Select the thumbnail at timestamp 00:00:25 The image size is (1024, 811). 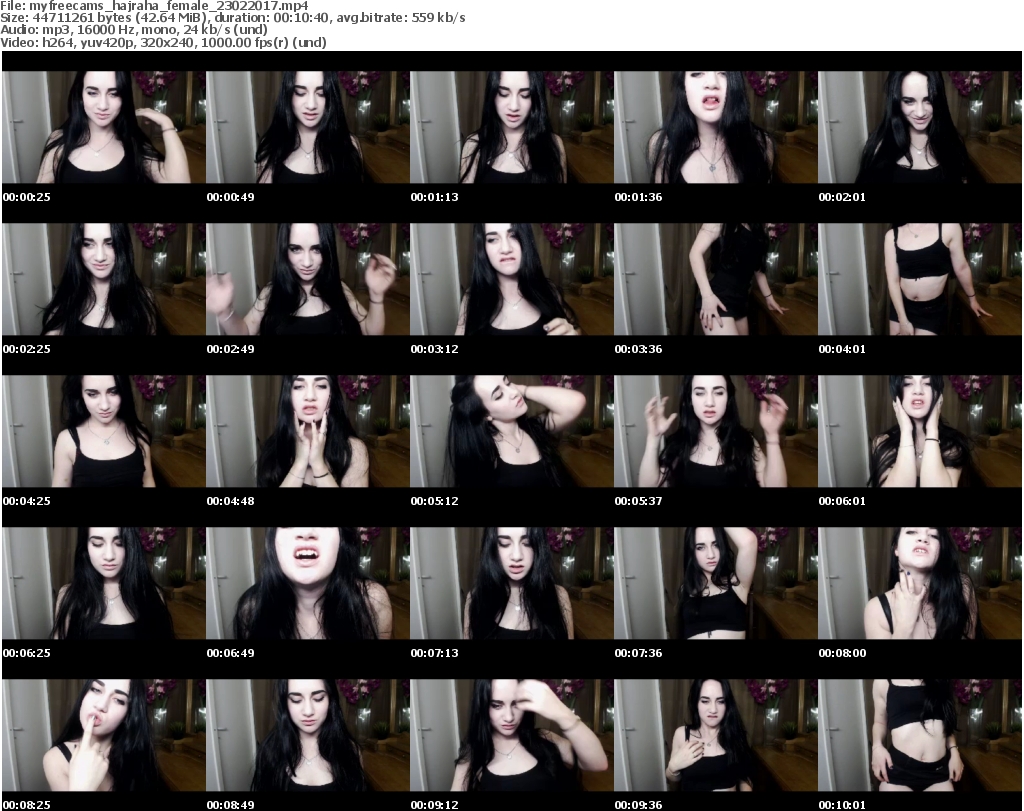(x=103, y=127)
